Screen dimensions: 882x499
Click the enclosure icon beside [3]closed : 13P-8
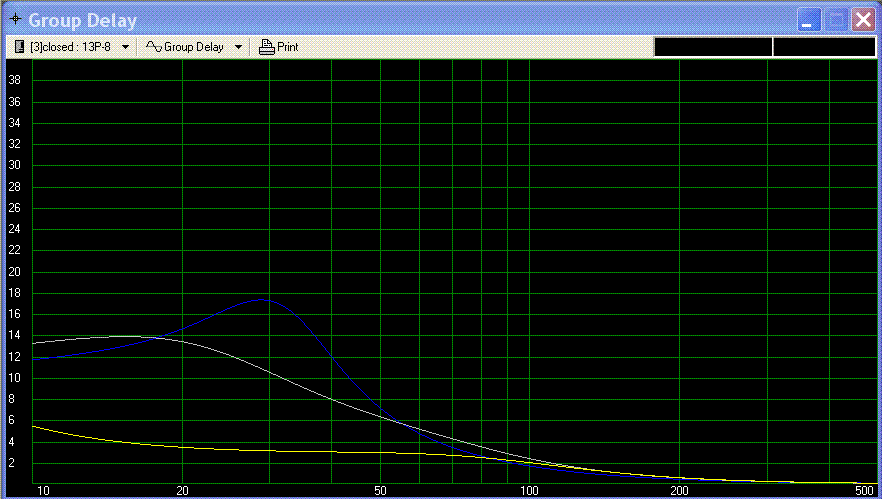pos(19,47)
